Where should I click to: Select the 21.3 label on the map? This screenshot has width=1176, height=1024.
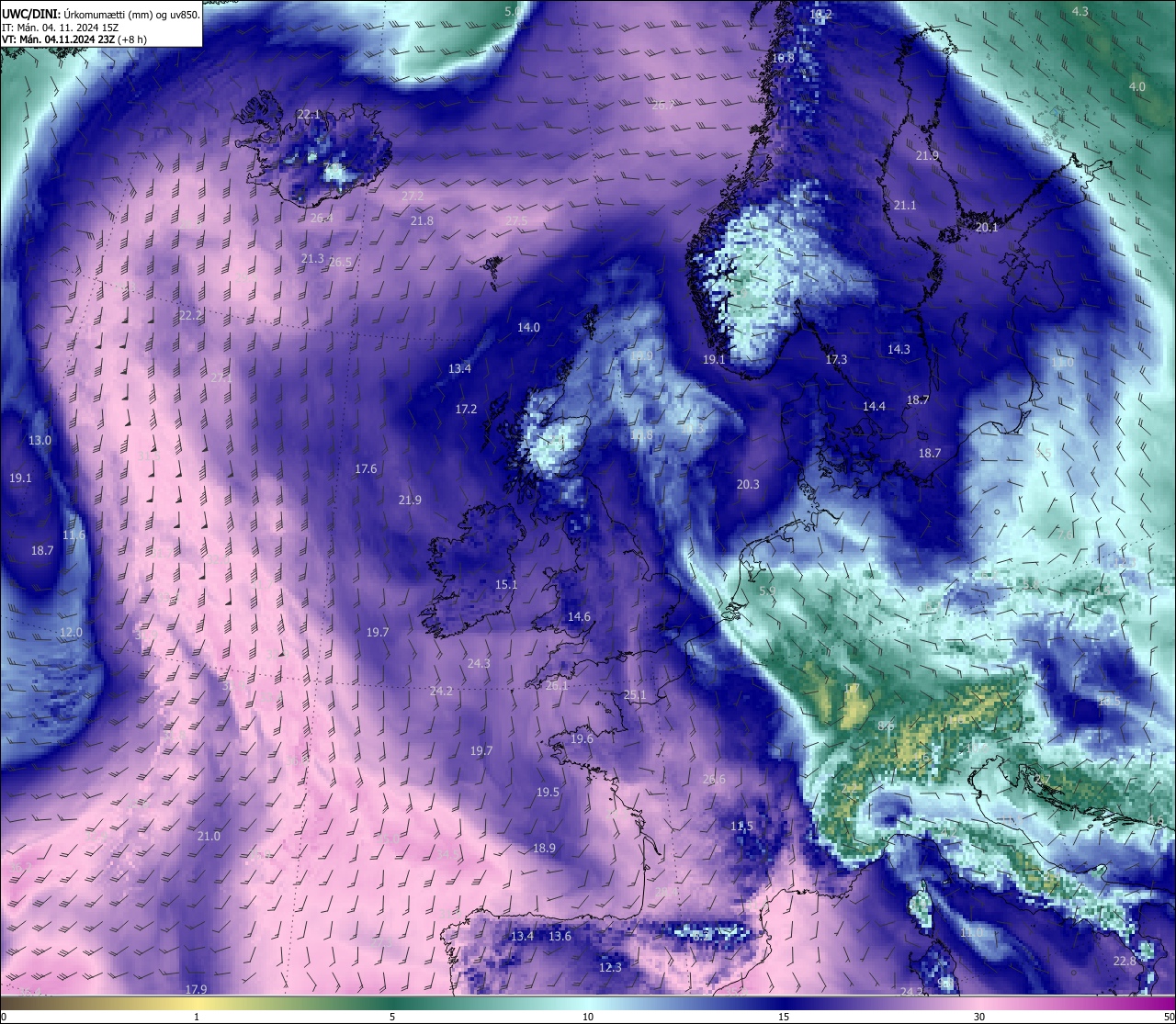pyautogui.click(x=312, y=259)
